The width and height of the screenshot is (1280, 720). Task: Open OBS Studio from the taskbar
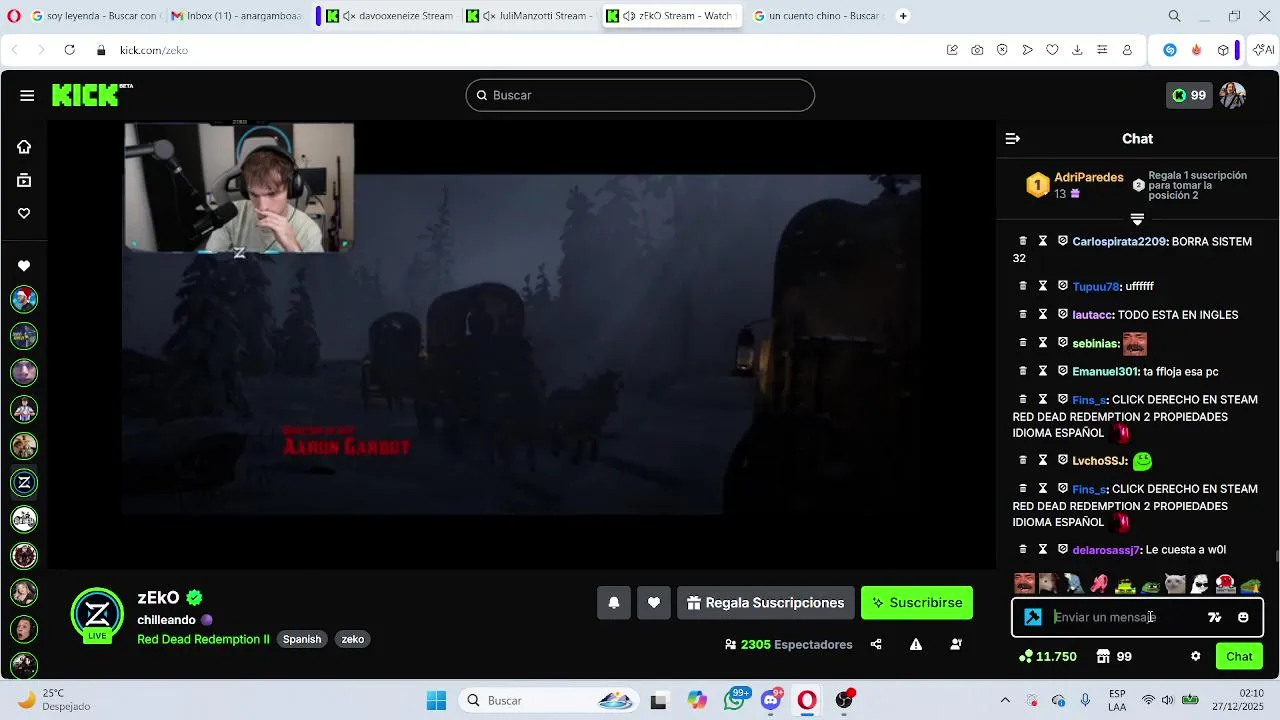tap(845, 701)
